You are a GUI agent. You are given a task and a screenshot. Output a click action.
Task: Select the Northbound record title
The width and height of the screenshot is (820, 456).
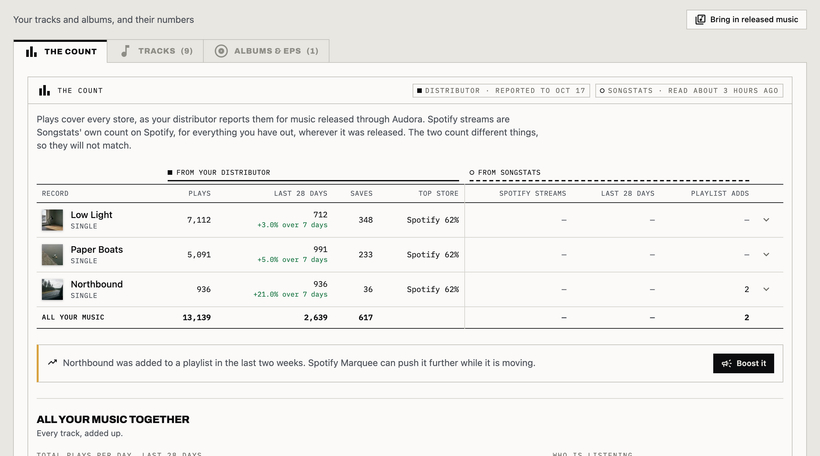pos(97,284)
